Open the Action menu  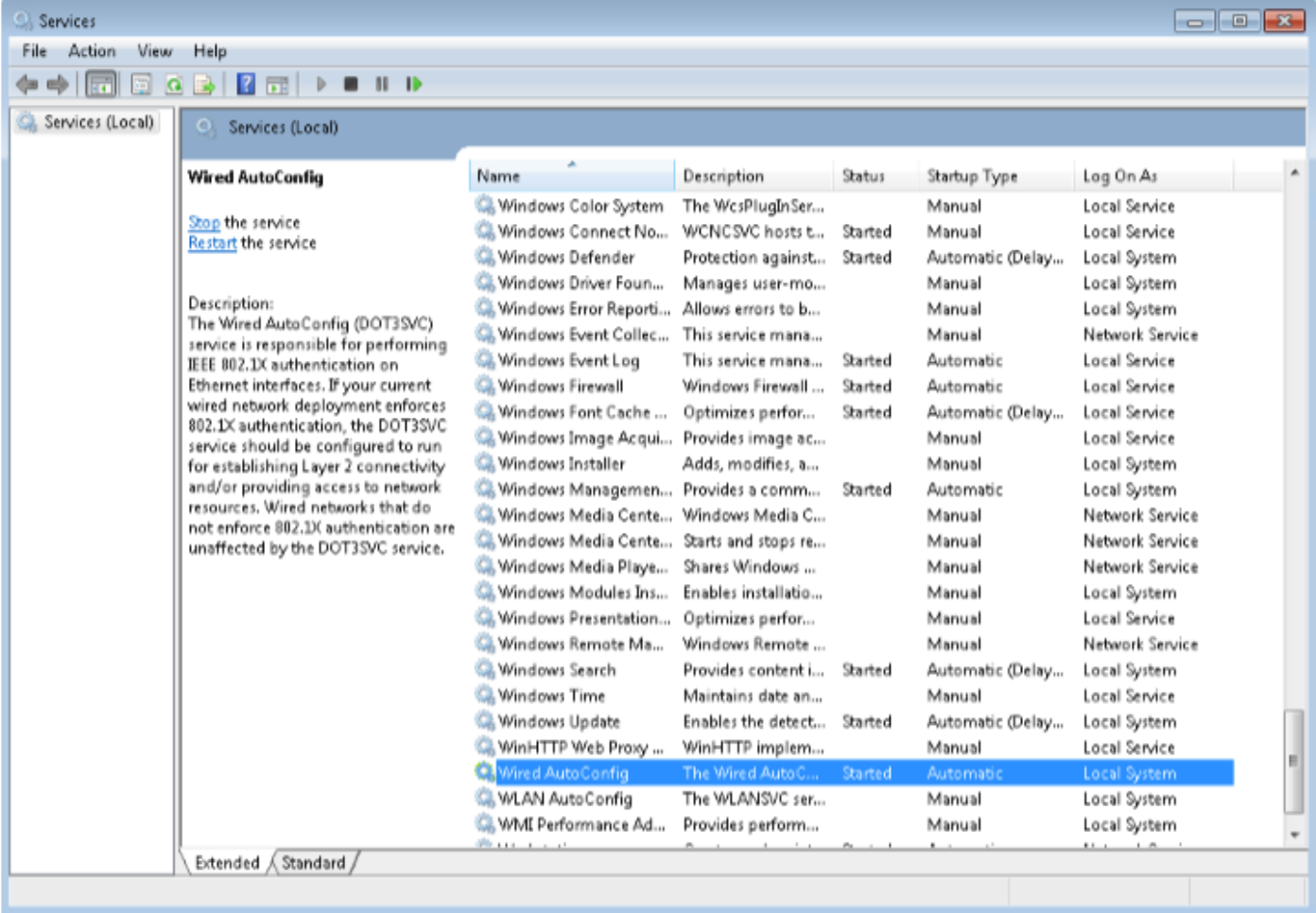click(92, 51)
